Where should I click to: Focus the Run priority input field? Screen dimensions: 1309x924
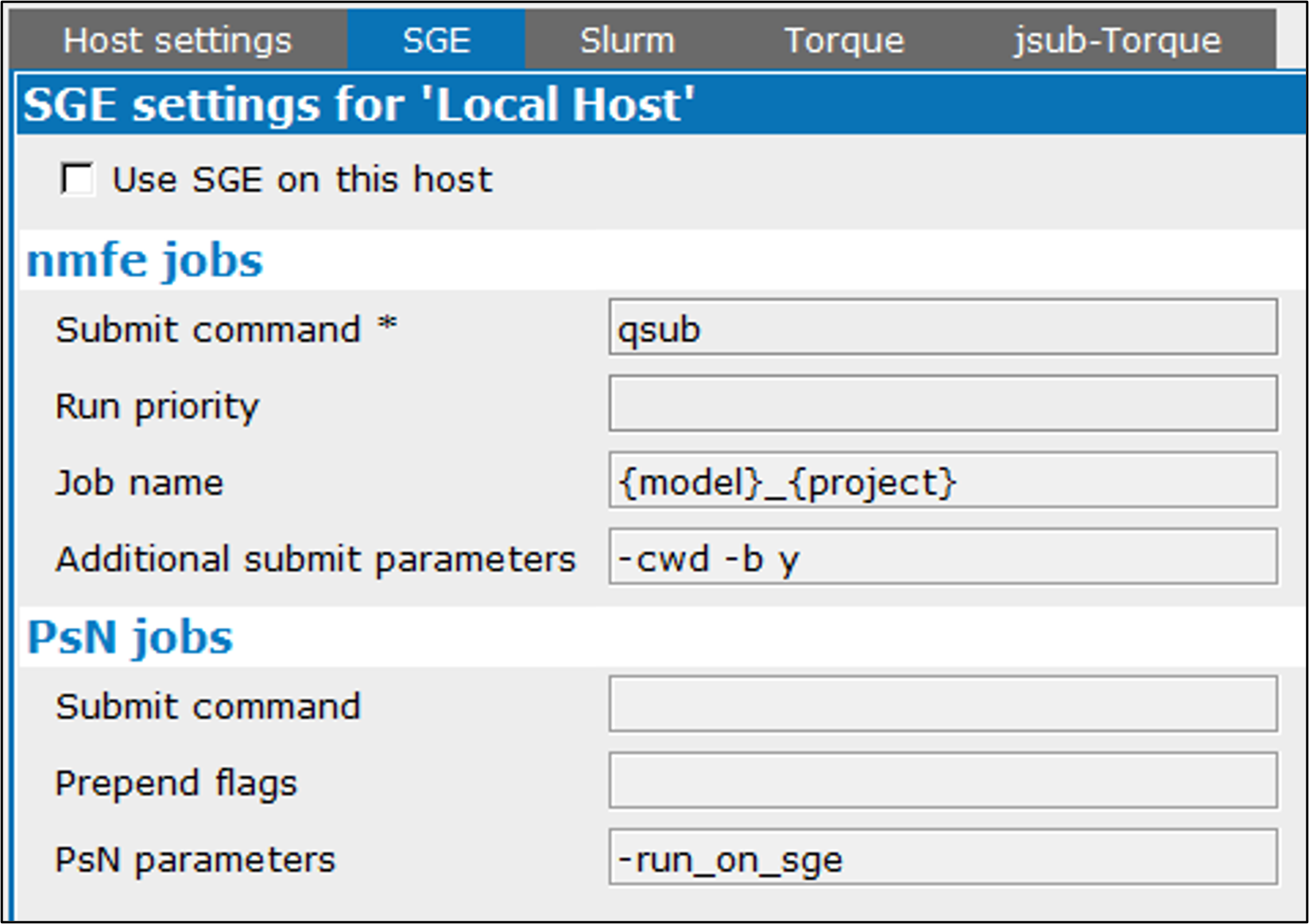pos(943,404)
